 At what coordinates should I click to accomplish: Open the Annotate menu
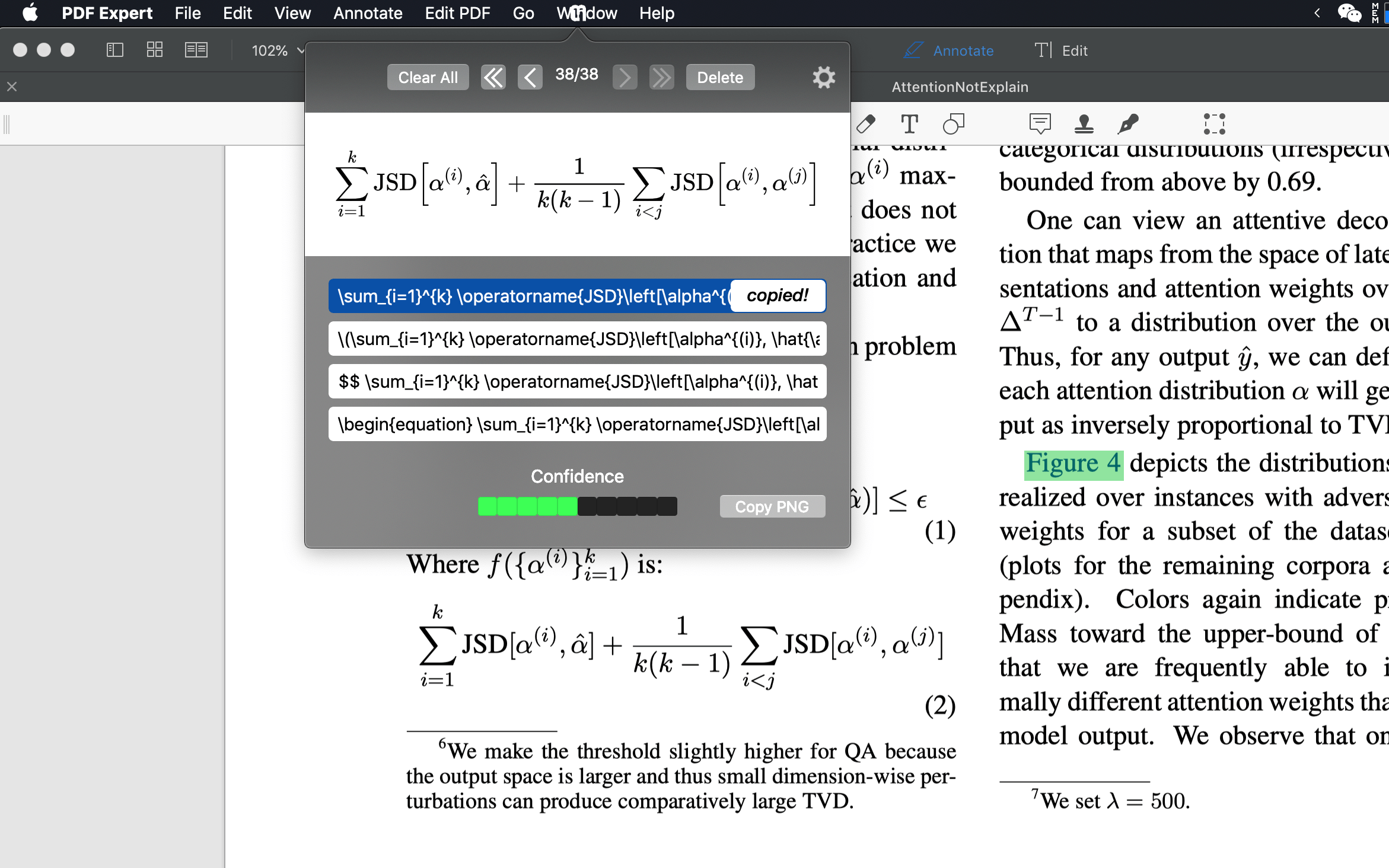coord(368,13)
